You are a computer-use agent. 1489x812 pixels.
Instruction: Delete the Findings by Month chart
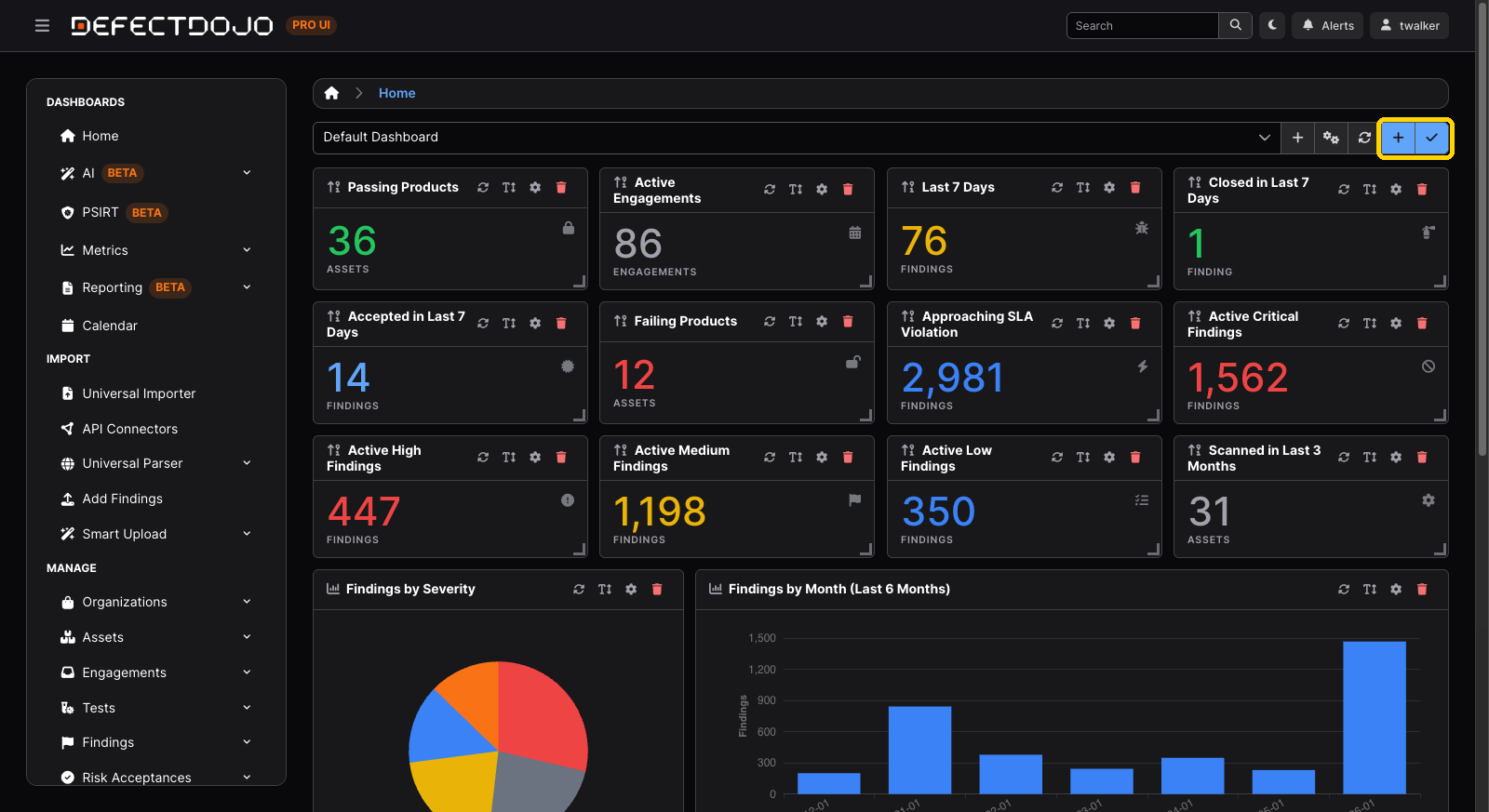coord(1422,590)
